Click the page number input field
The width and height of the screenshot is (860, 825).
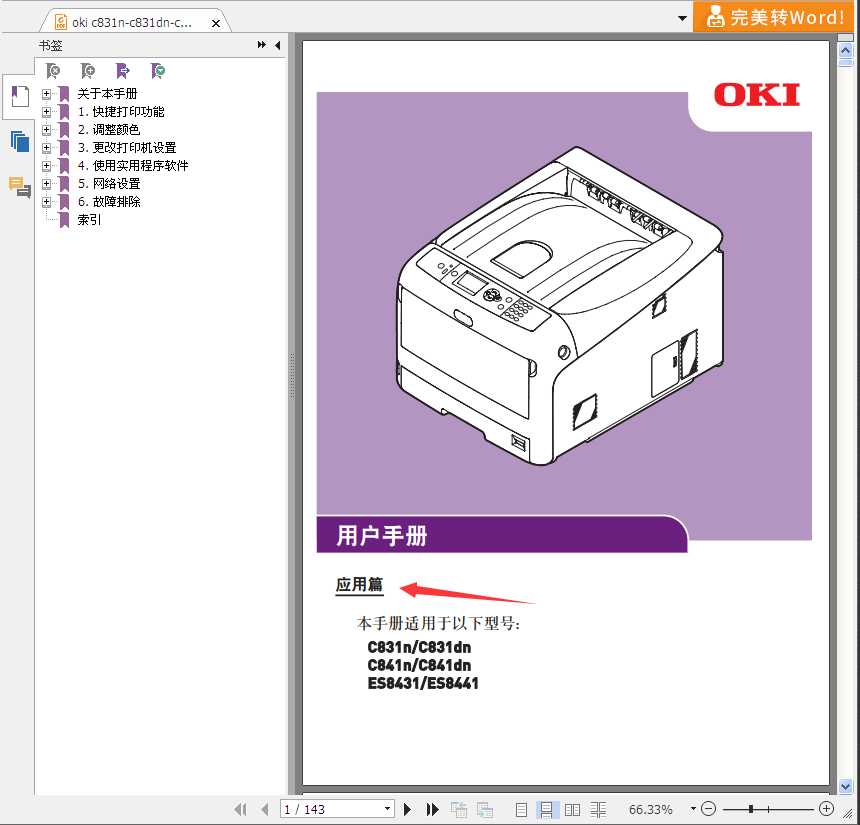coord(331,809)
